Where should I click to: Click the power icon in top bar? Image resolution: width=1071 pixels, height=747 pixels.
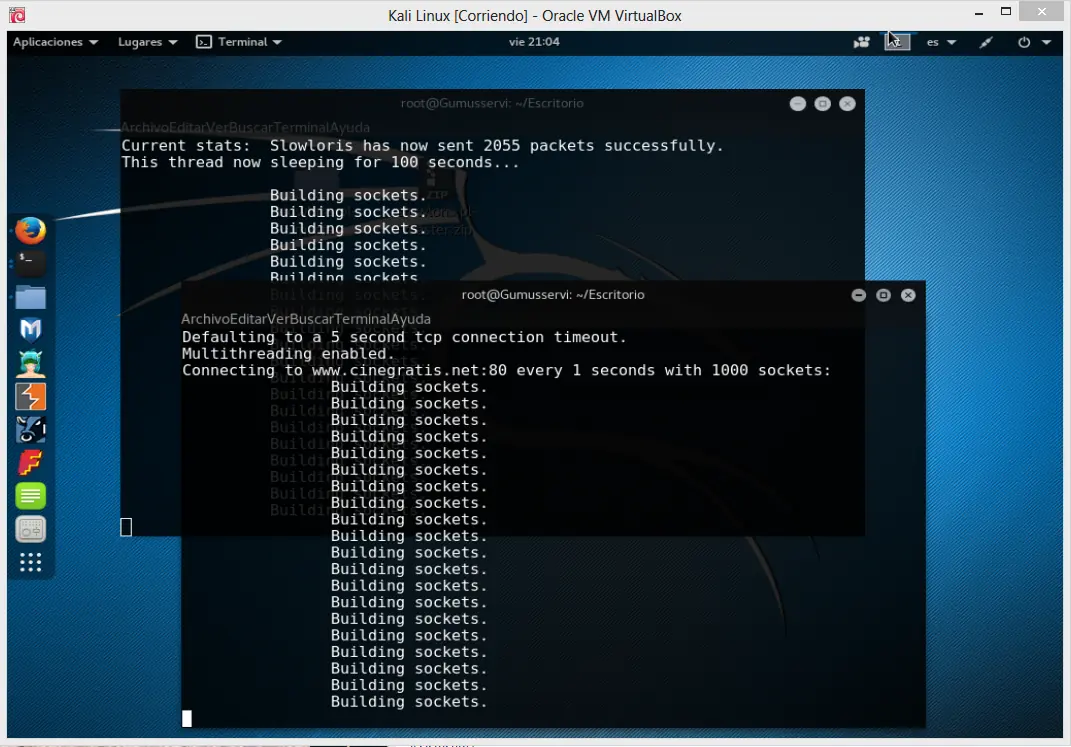[1023, 42]
